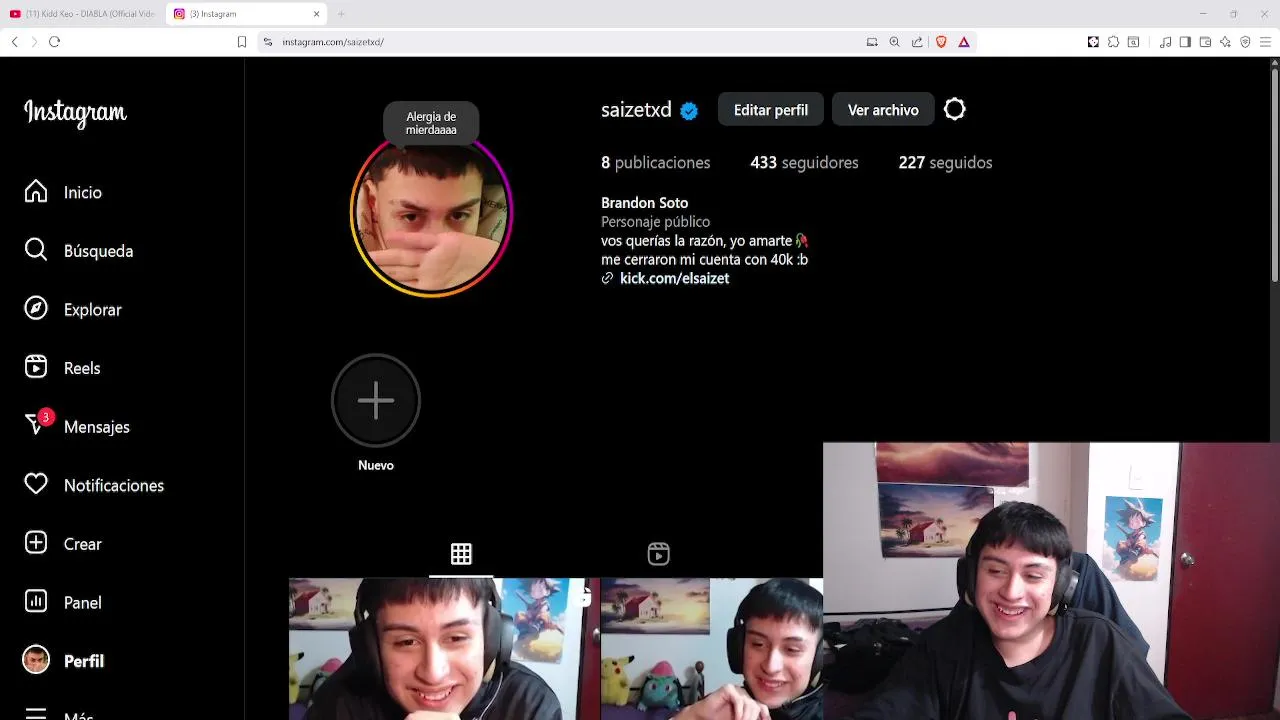
Task: Open the install/cast screen icon in address bar
Action: tap(872, 42)
